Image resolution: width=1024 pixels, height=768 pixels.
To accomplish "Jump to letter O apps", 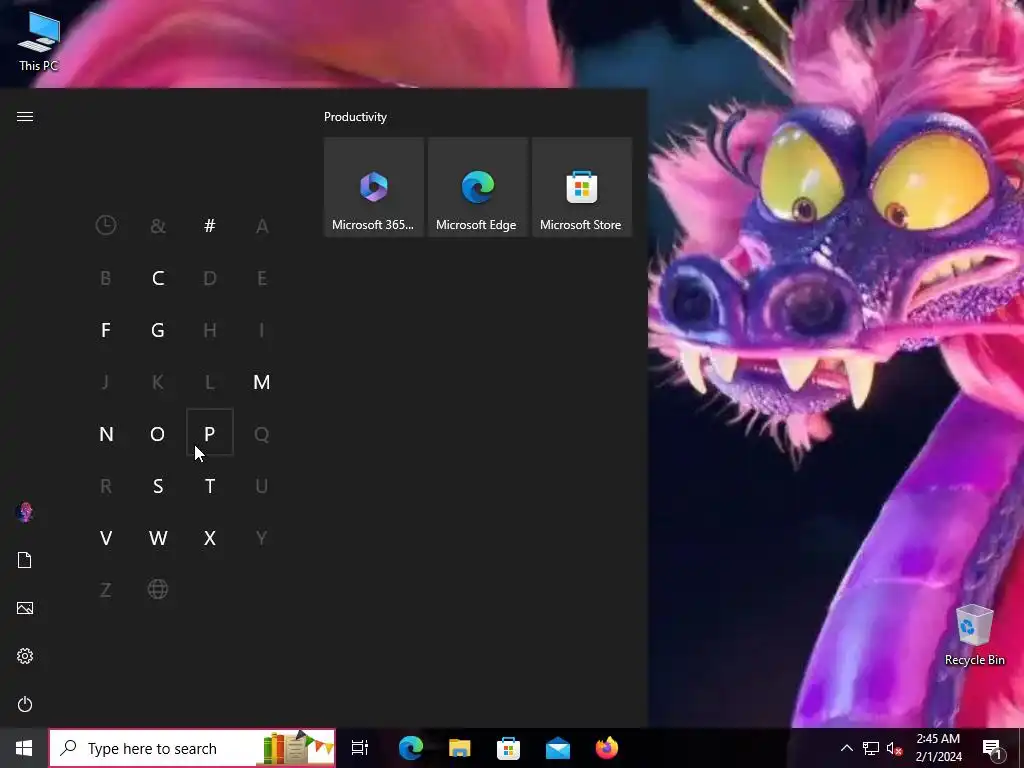I will [158, 434].
